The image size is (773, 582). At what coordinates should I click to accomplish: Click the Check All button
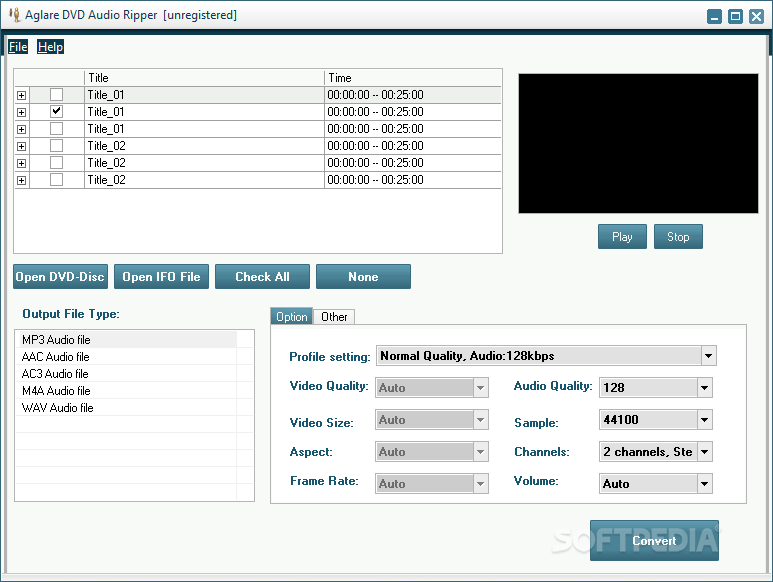(x=262, y=276)
